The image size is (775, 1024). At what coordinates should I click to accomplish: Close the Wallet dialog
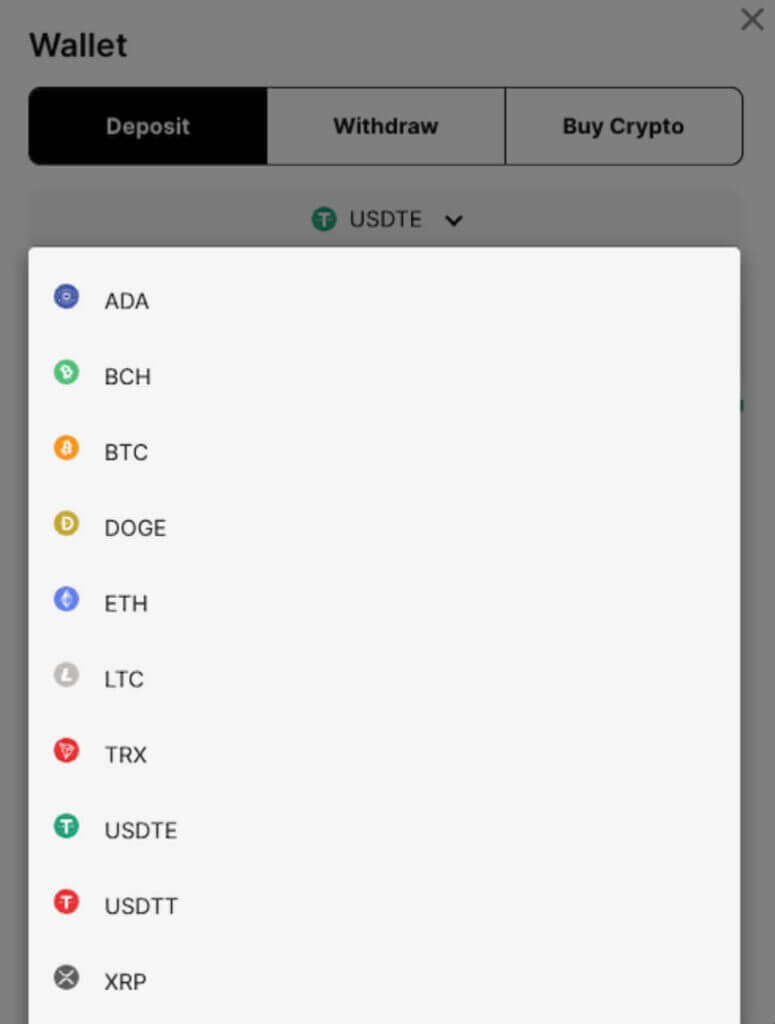click(753, 19)
